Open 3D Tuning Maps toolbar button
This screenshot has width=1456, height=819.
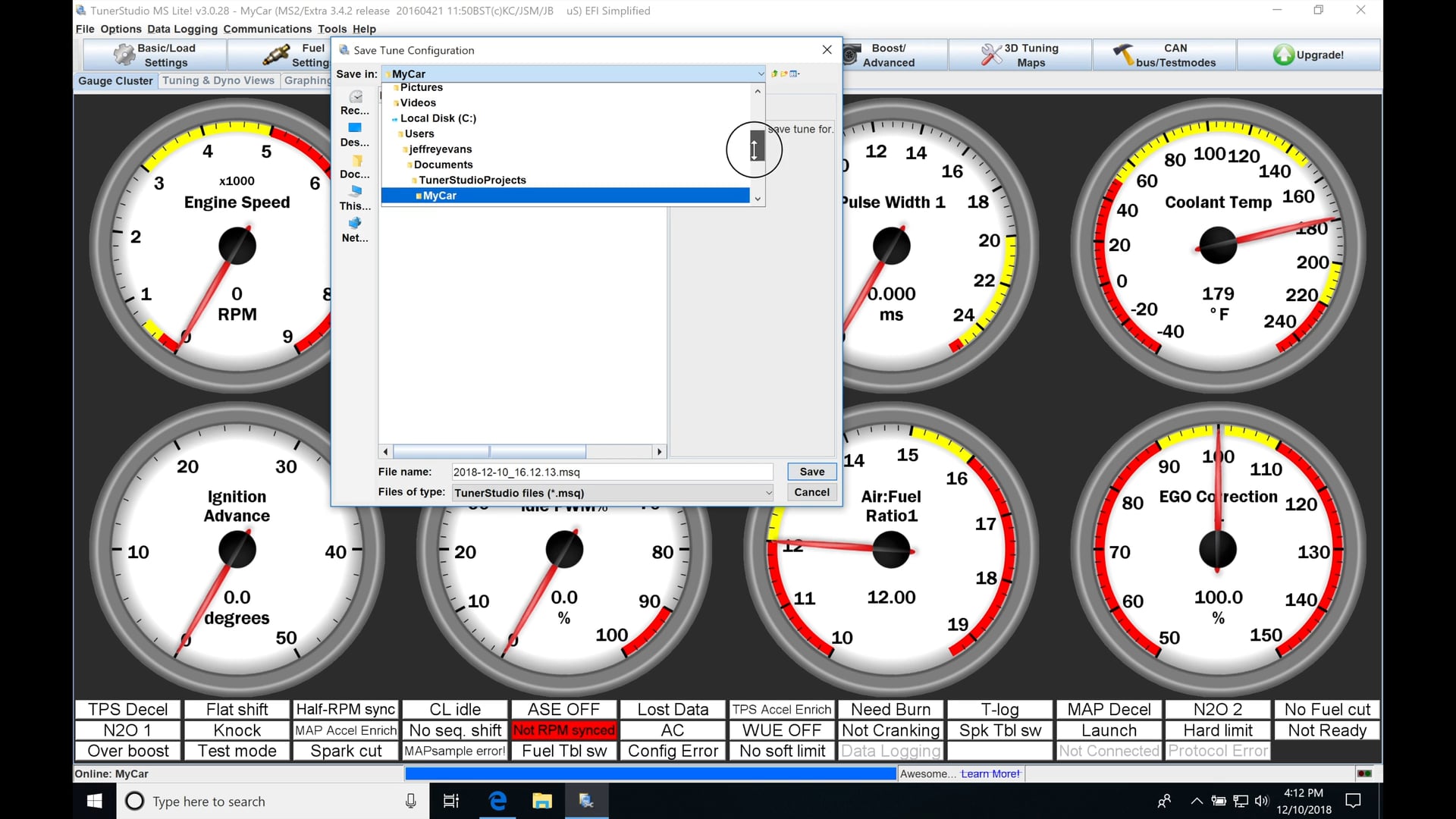pos(1020,55)
